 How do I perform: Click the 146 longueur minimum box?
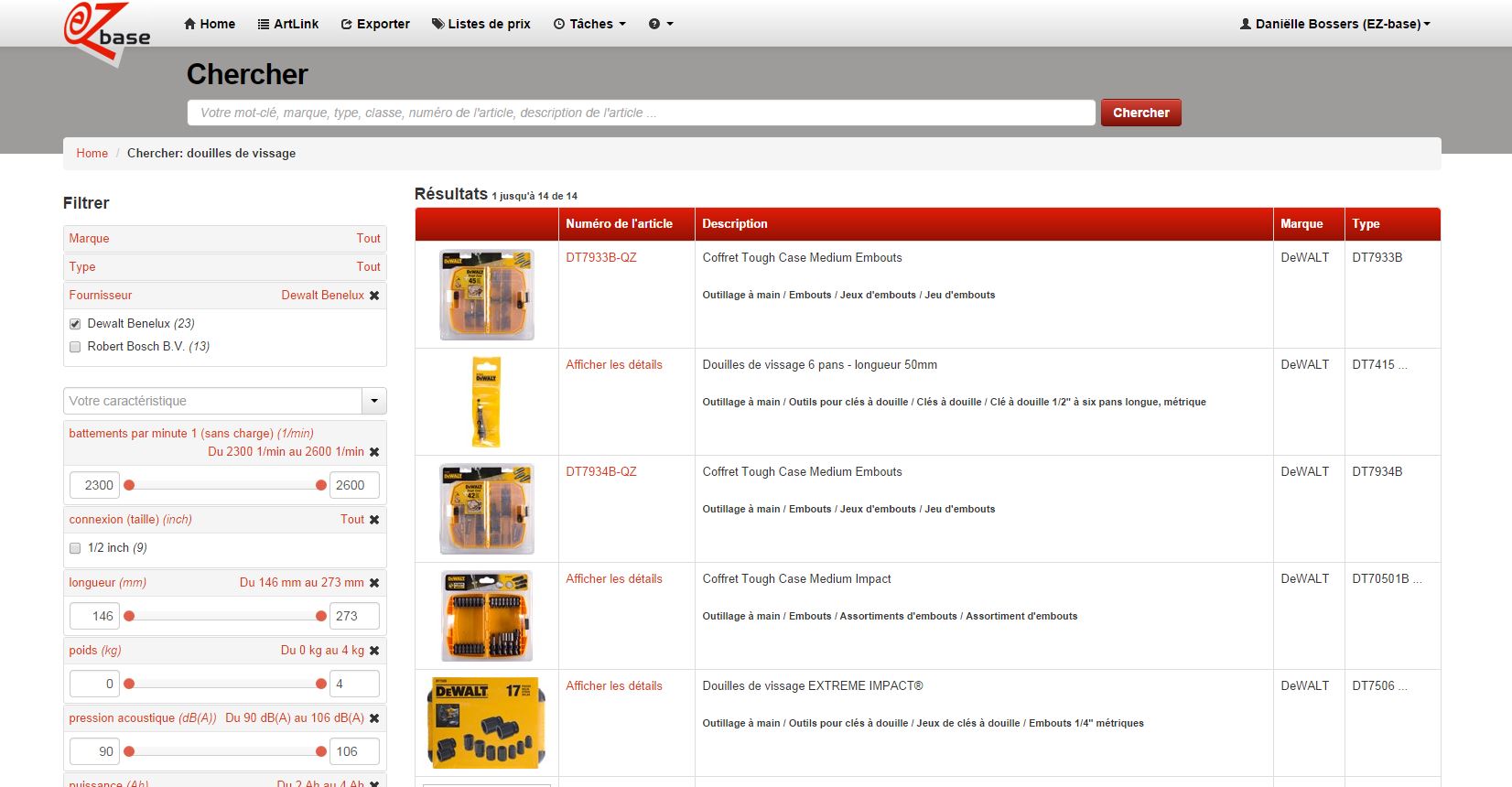pyautogui.click(x=95, y=616)
